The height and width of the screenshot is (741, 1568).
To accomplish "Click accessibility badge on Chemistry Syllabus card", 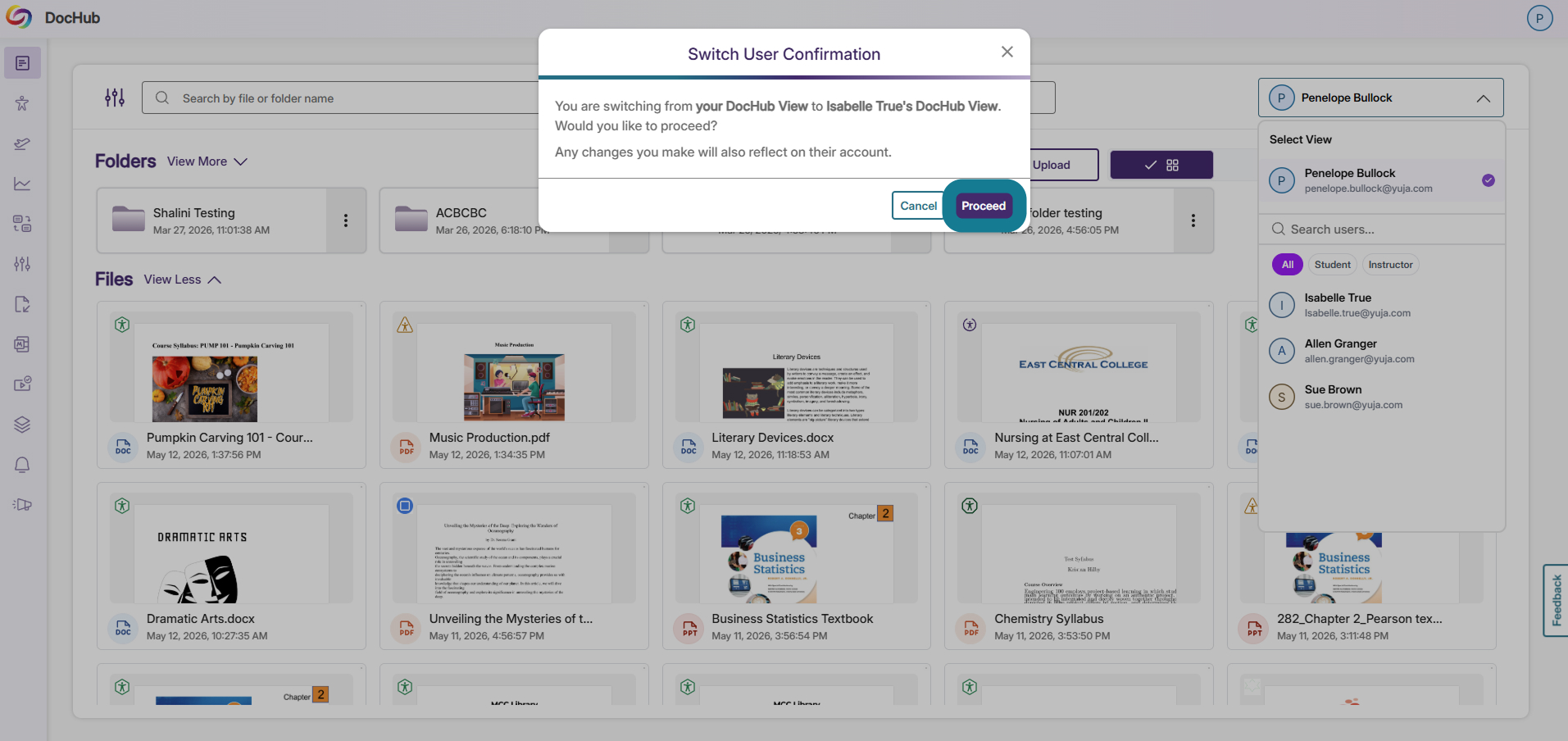I will point(970,506).
